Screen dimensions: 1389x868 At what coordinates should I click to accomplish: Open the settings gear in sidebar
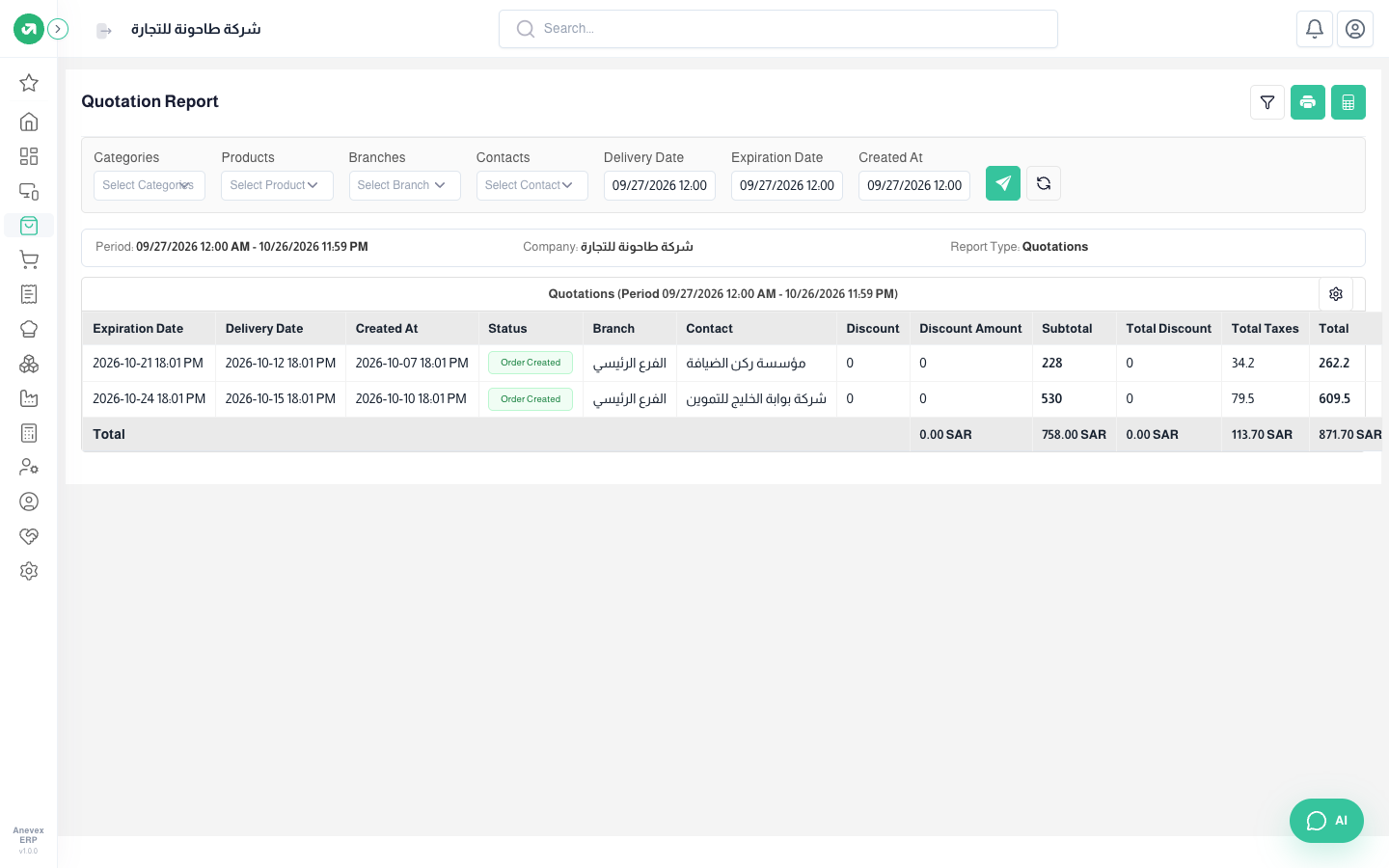coord(29,571)
